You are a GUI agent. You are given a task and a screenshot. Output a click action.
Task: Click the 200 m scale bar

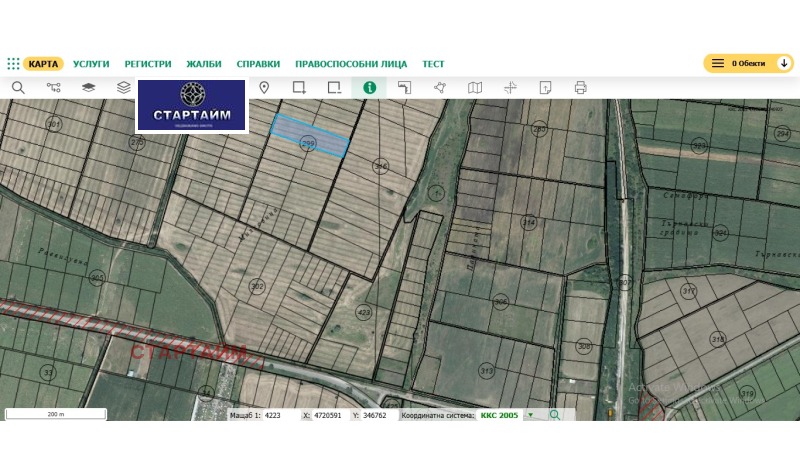[x=56, y=414]
